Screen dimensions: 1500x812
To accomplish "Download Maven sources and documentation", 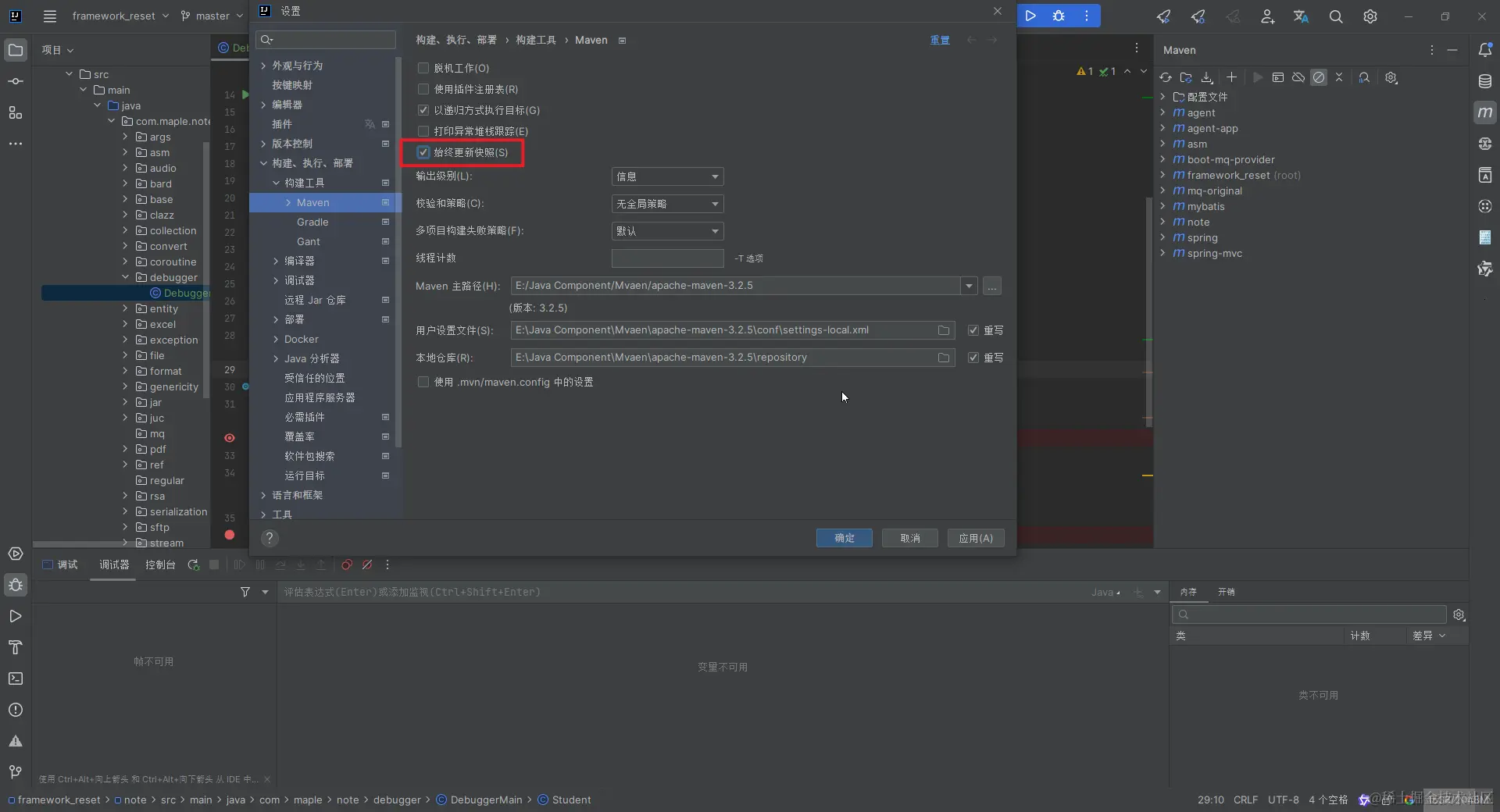I will pos(1207,77).
